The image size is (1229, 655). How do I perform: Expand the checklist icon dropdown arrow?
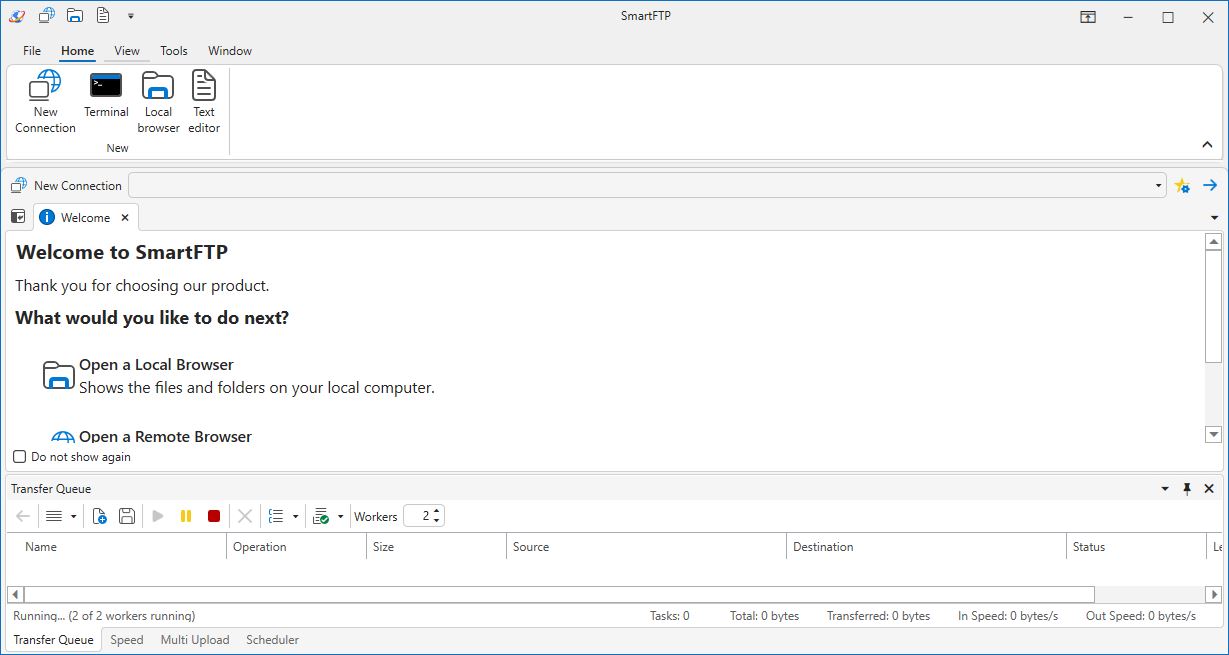click(340, 517)
